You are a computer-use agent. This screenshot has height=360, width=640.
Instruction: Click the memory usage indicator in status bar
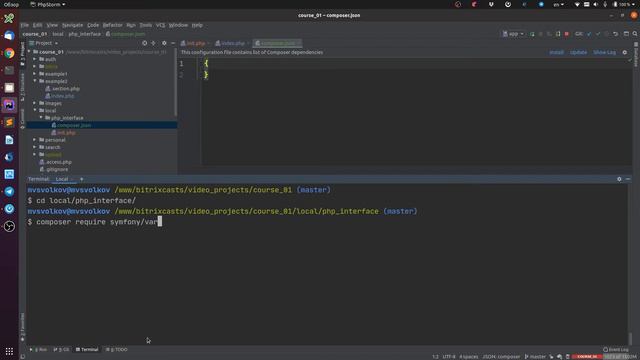tap(620, 356)
